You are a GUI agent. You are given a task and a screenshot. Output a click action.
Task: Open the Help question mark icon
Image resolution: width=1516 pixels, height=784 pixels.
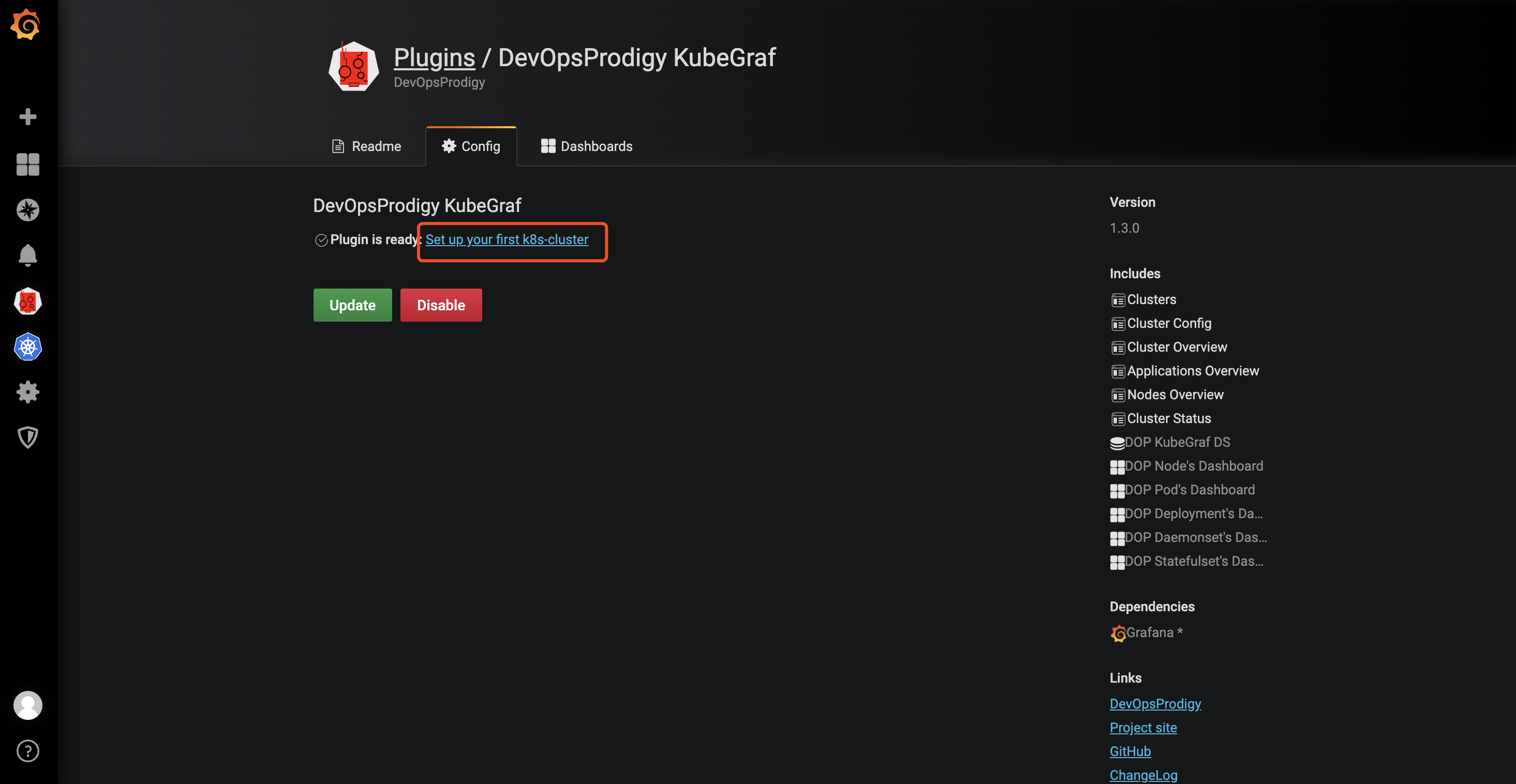click(x=27, y=751)
